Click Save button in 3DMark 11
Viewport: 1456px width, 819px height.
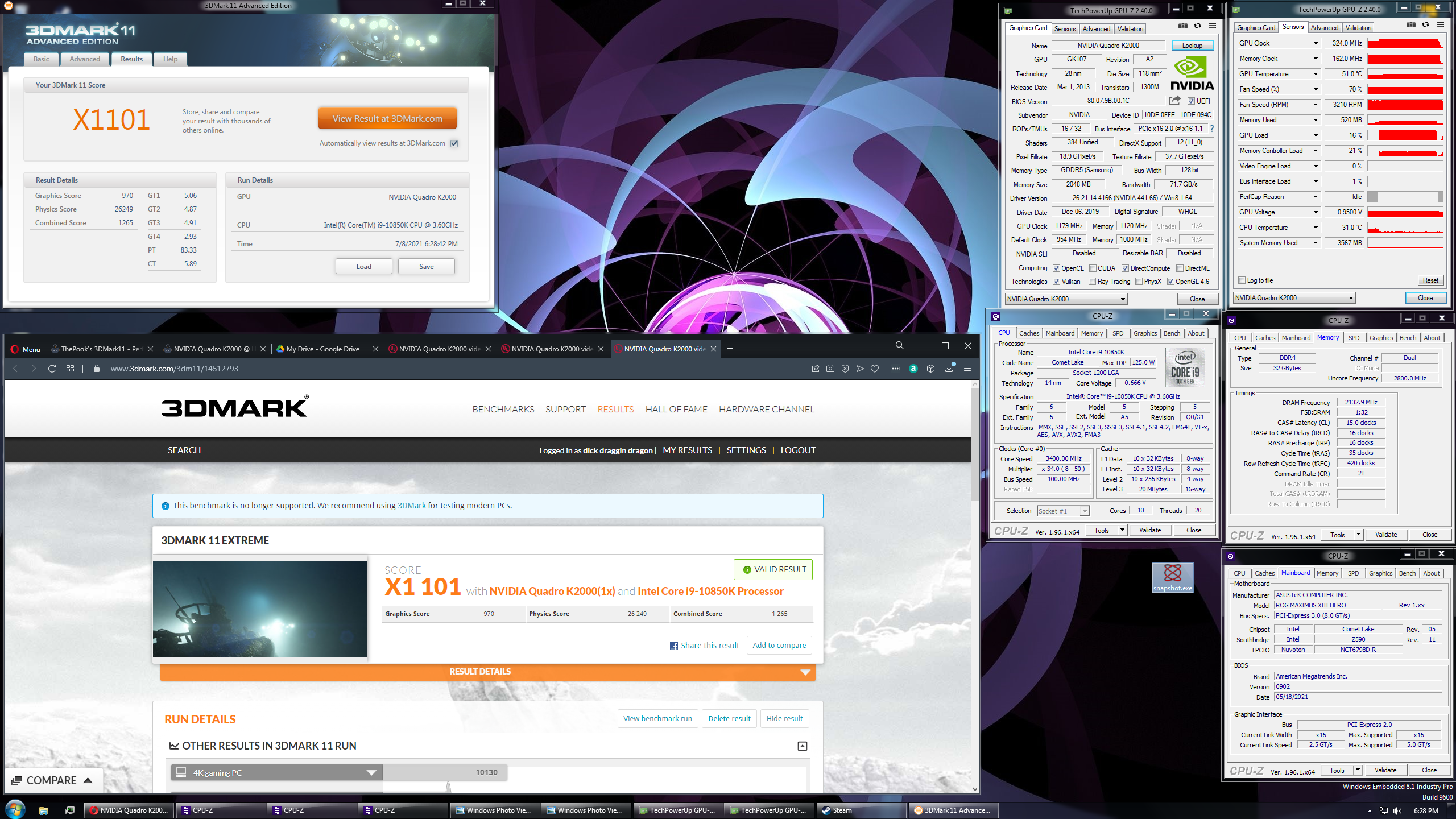pyautogui.click(x=426, y=266)
